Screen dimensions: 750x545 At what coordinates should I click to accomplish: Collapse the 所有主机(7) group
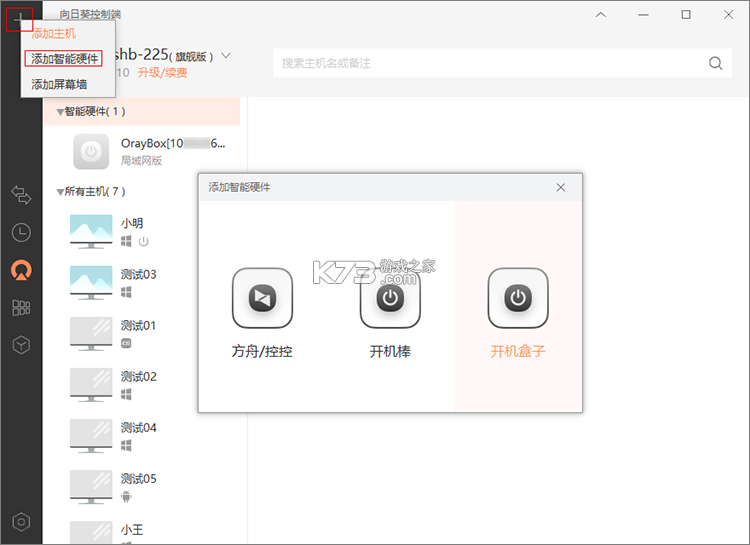coord(60,192)
